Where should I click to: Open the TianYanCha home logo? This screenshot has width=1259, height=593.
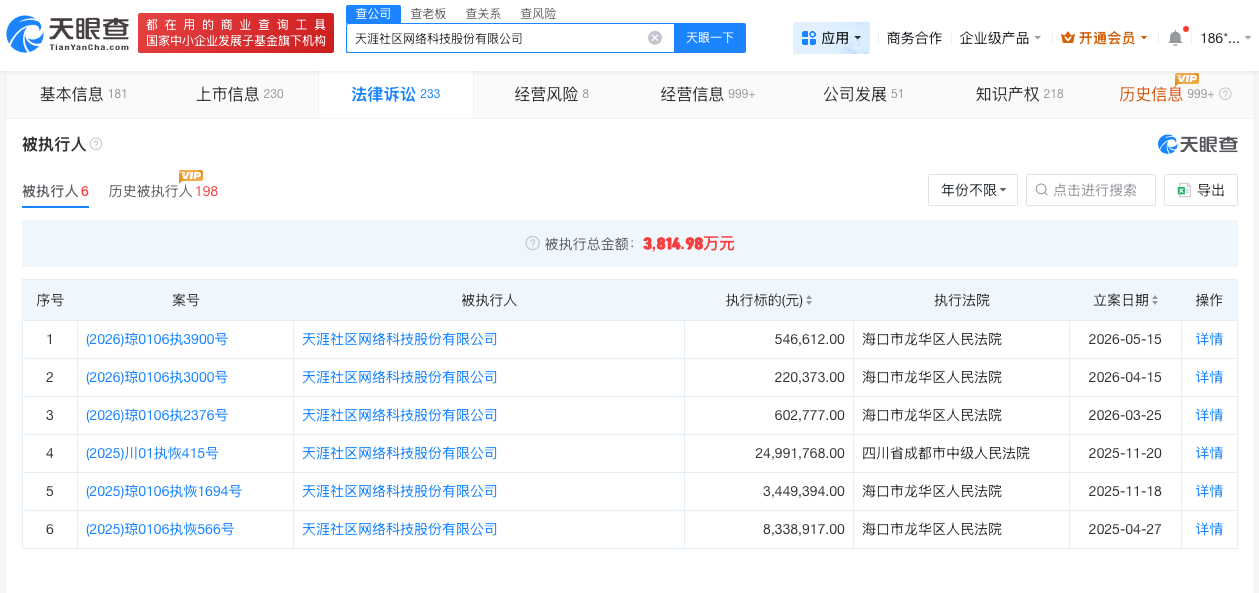pos(67,34)
